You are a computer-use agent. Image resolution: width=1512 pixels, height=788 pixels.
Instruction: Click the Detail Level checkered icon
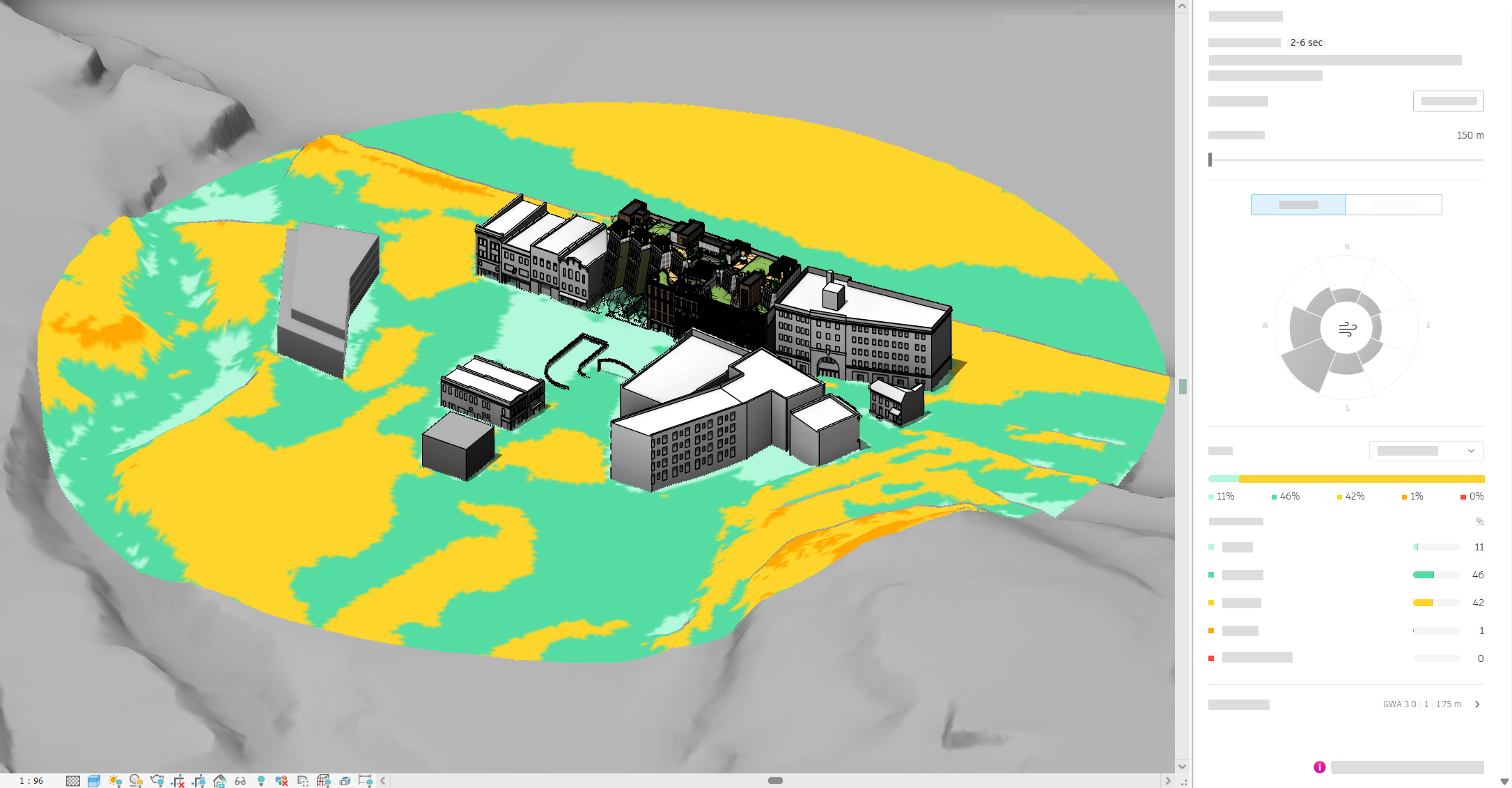(x=73, y=781)
